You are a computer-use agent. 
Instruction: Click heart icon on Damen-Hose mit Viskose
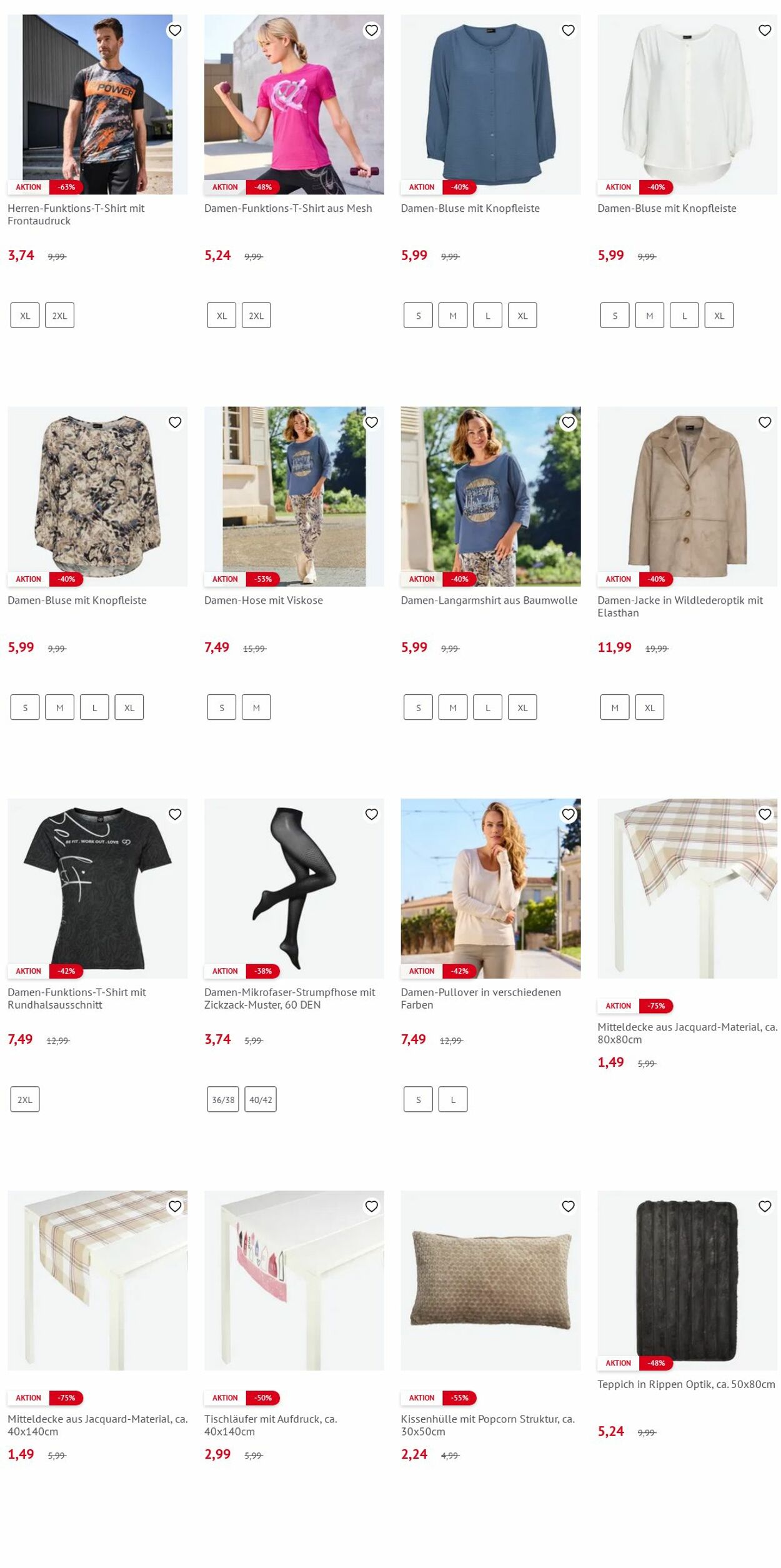coord(372,422)
